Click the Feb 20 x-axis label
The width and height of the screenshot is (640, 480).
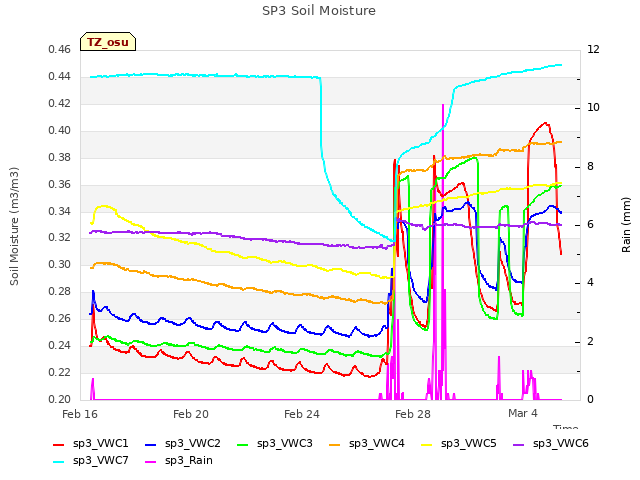coord(191,414)
